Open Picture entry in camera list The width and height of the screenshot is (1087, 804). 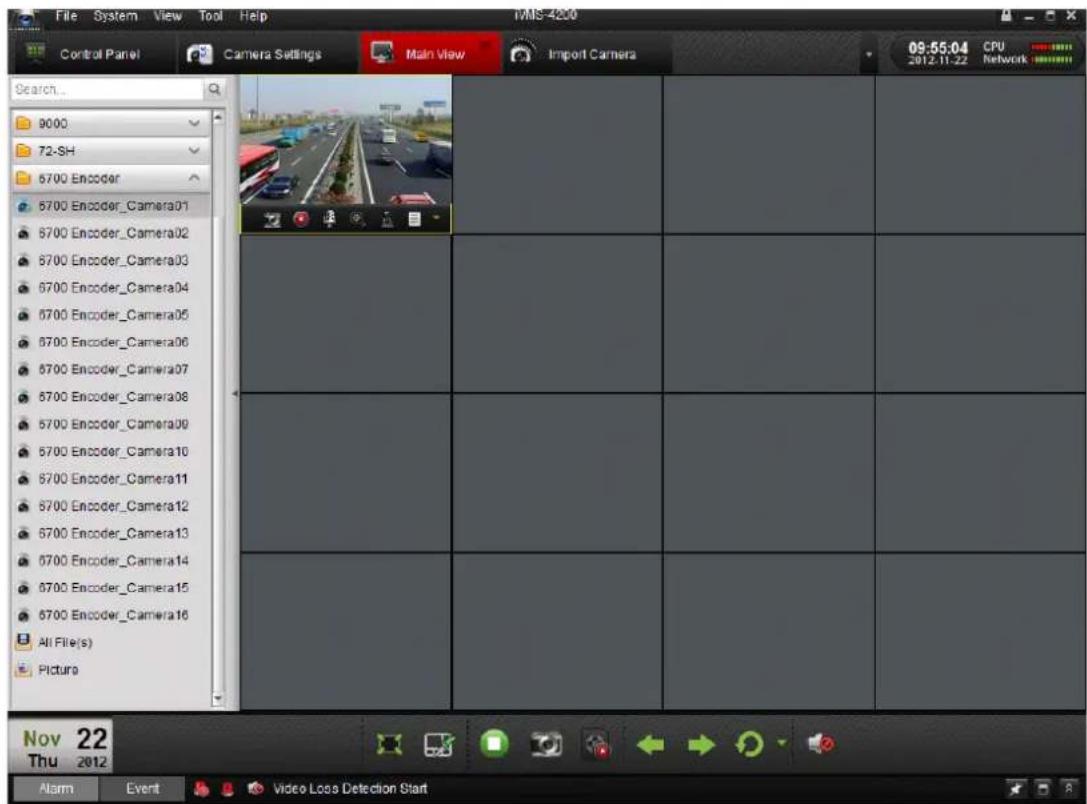[111, 670]
